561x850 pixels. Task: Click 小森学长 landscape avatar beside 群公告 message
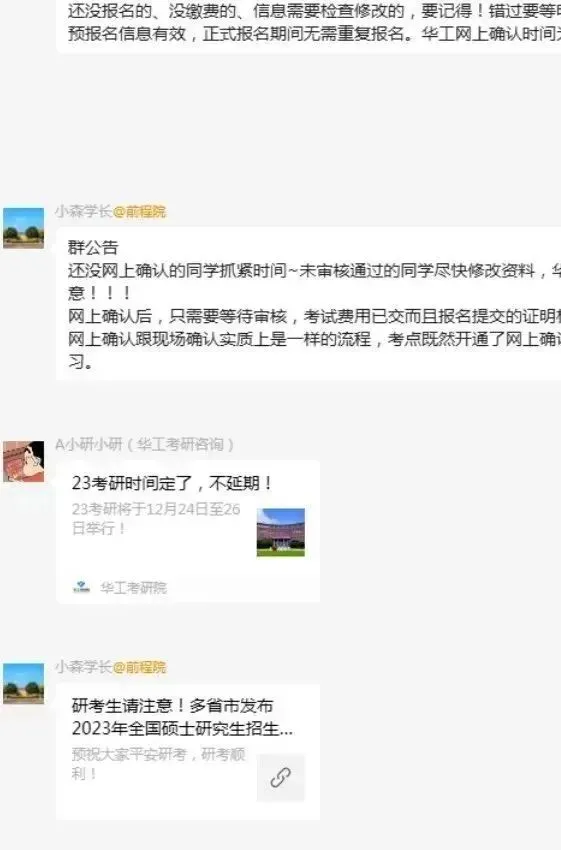[23, 228]
